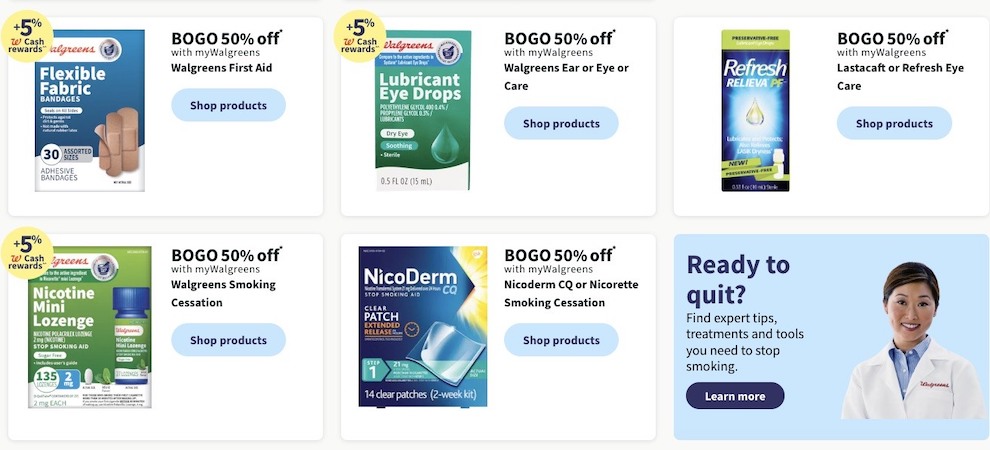
Task: Open the Lastacaft or Refresh Eye Care title
Action: point(900,76)
